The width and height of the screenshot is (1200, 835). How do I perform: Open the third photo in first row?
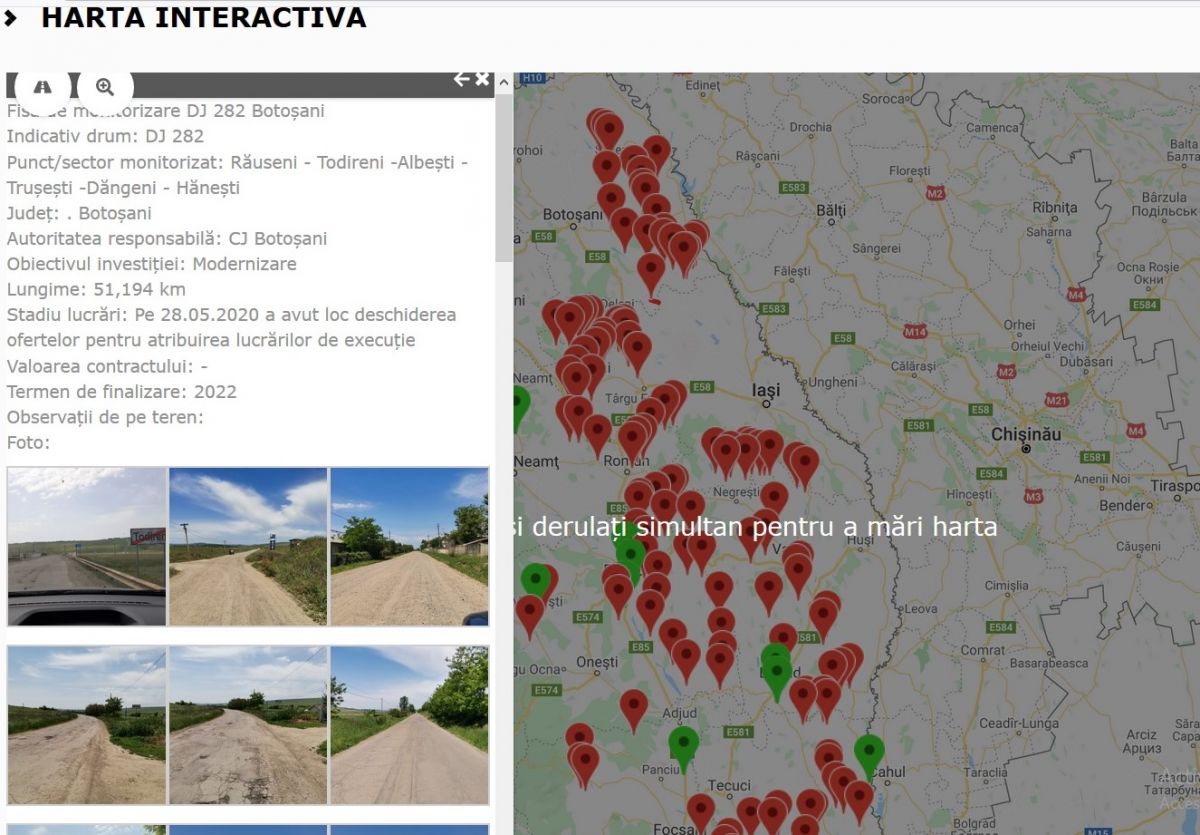coord(409,547)
